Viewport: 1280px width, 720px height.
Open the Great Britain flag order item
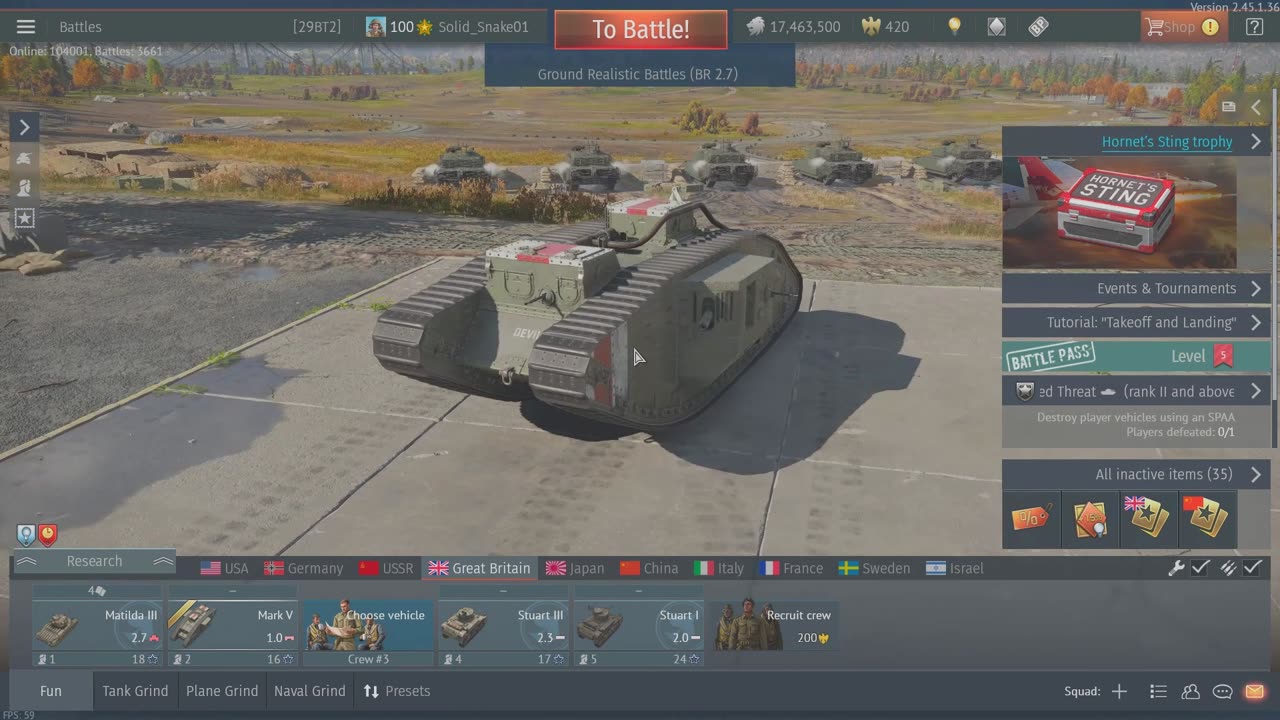tap(1149, 518)
